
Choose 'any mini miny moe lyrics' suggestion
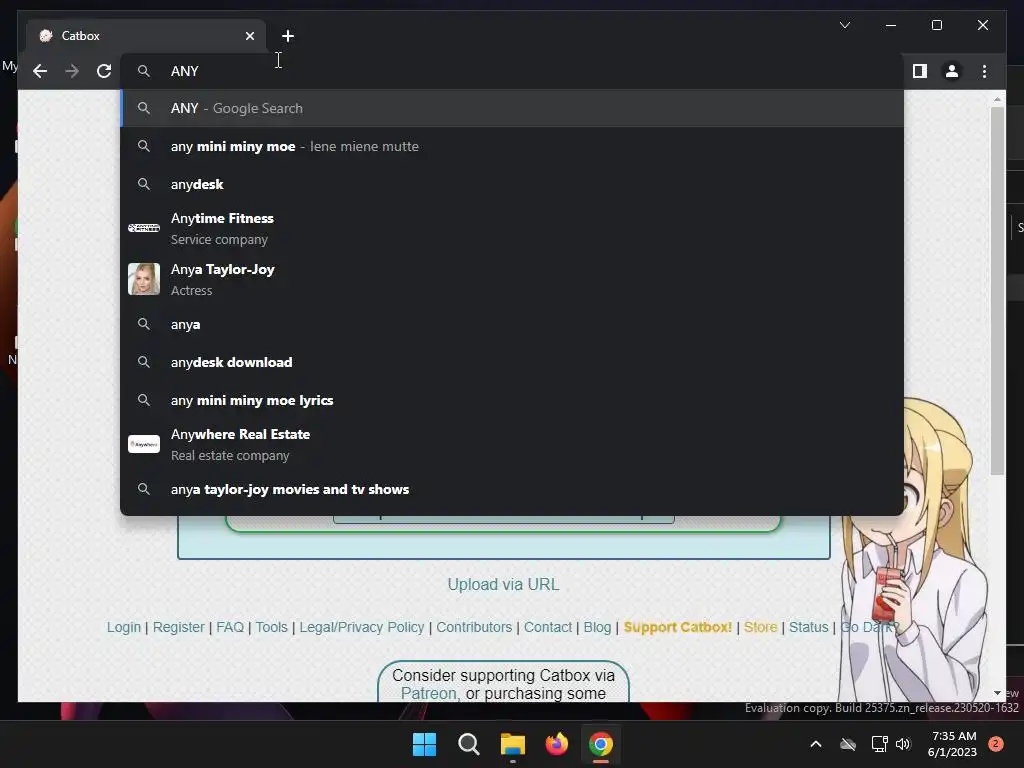tap(512, 400)
